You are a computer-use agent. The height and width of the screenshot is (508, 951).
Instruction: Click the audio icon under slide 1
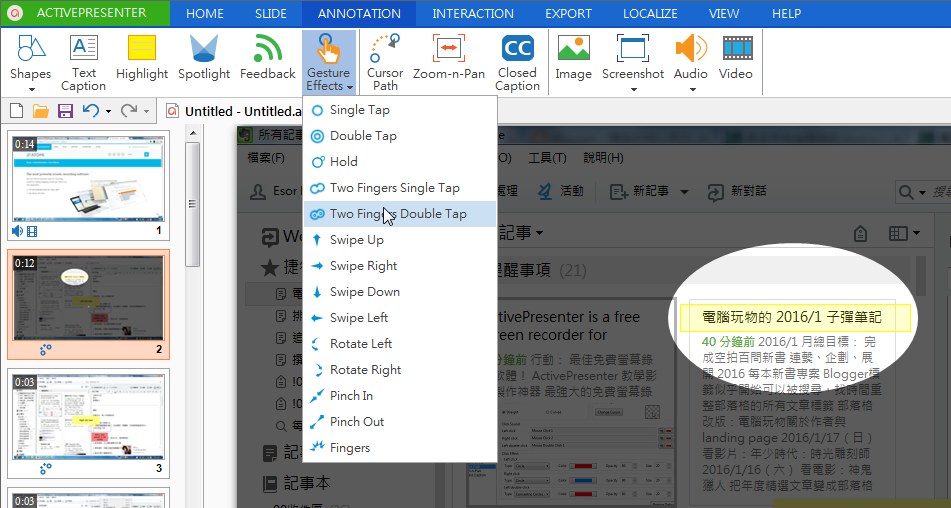point(17,231)
